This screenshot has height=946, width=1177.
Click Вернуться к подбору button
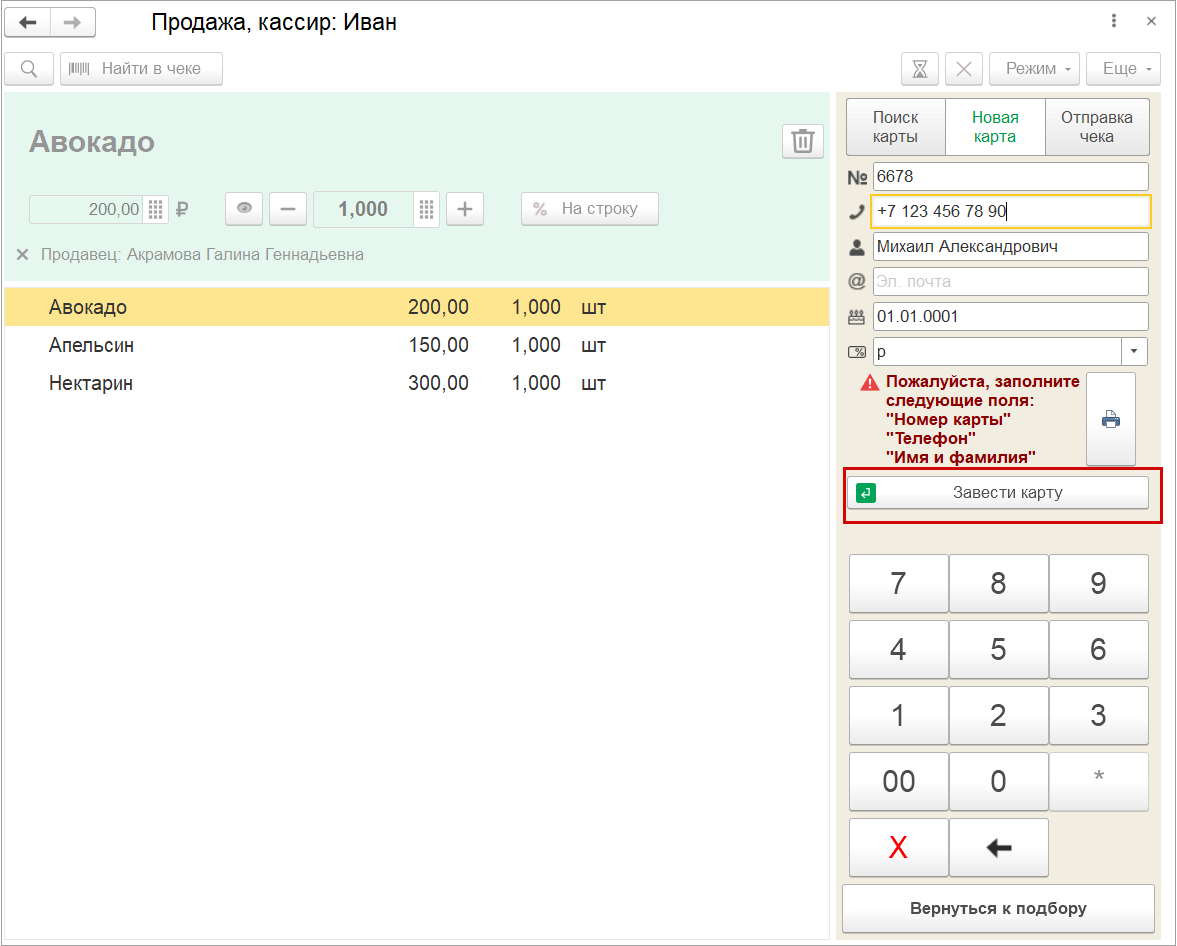click(x=997, y=908)
